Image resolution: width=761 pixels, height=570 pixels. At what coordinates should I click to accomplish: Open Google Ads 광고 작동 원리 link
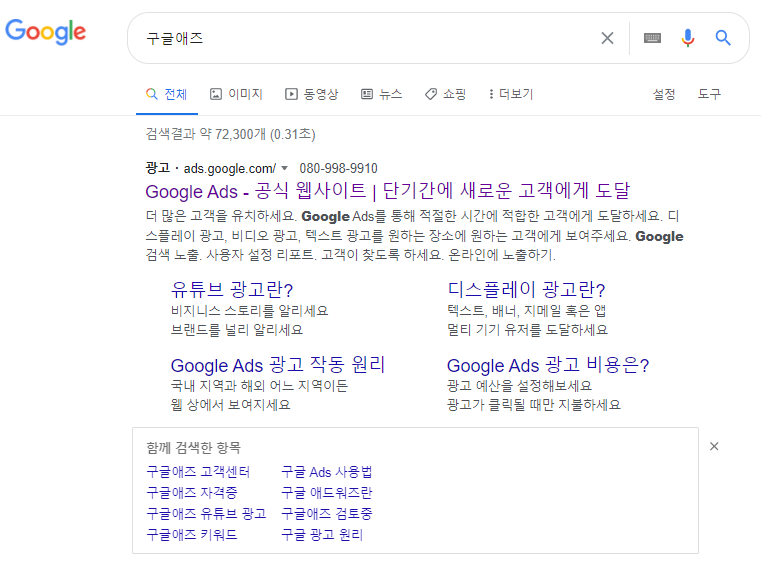(278, 365)
